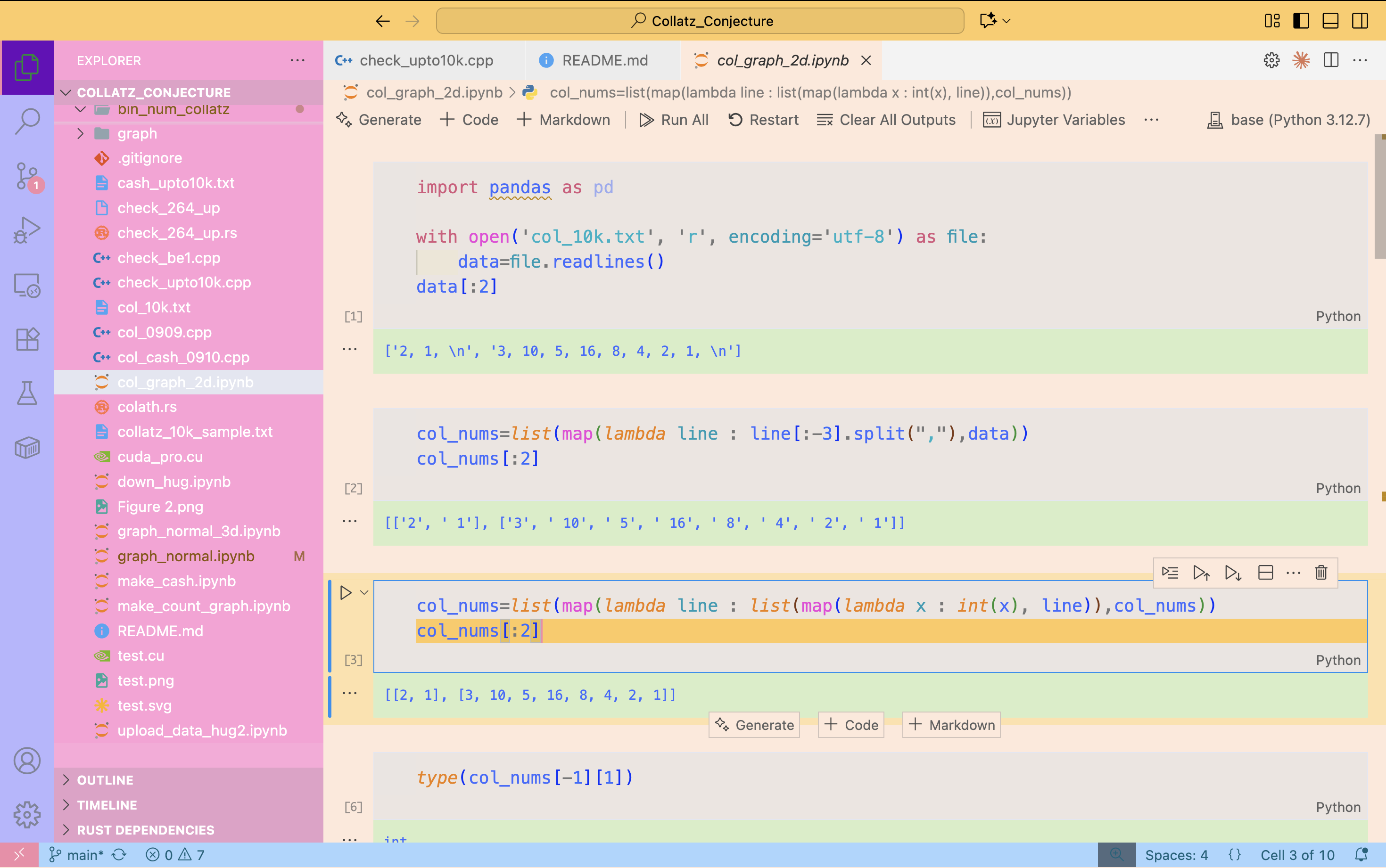Open the Extensions view icon
This screenshot has width=1386, height=868.
tap(27, 339)
